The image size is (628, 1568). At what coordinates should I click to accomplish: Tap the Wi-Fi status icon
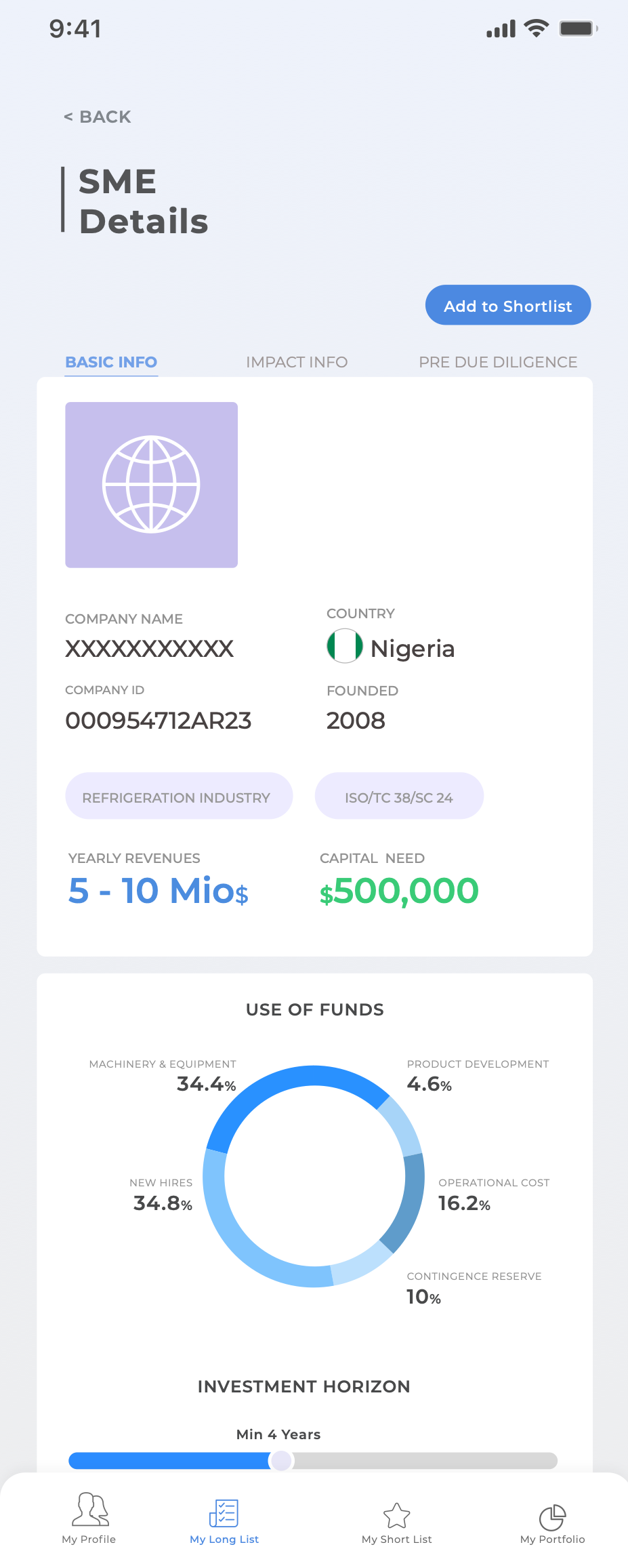pyautogui.click(x=537, y=28)
